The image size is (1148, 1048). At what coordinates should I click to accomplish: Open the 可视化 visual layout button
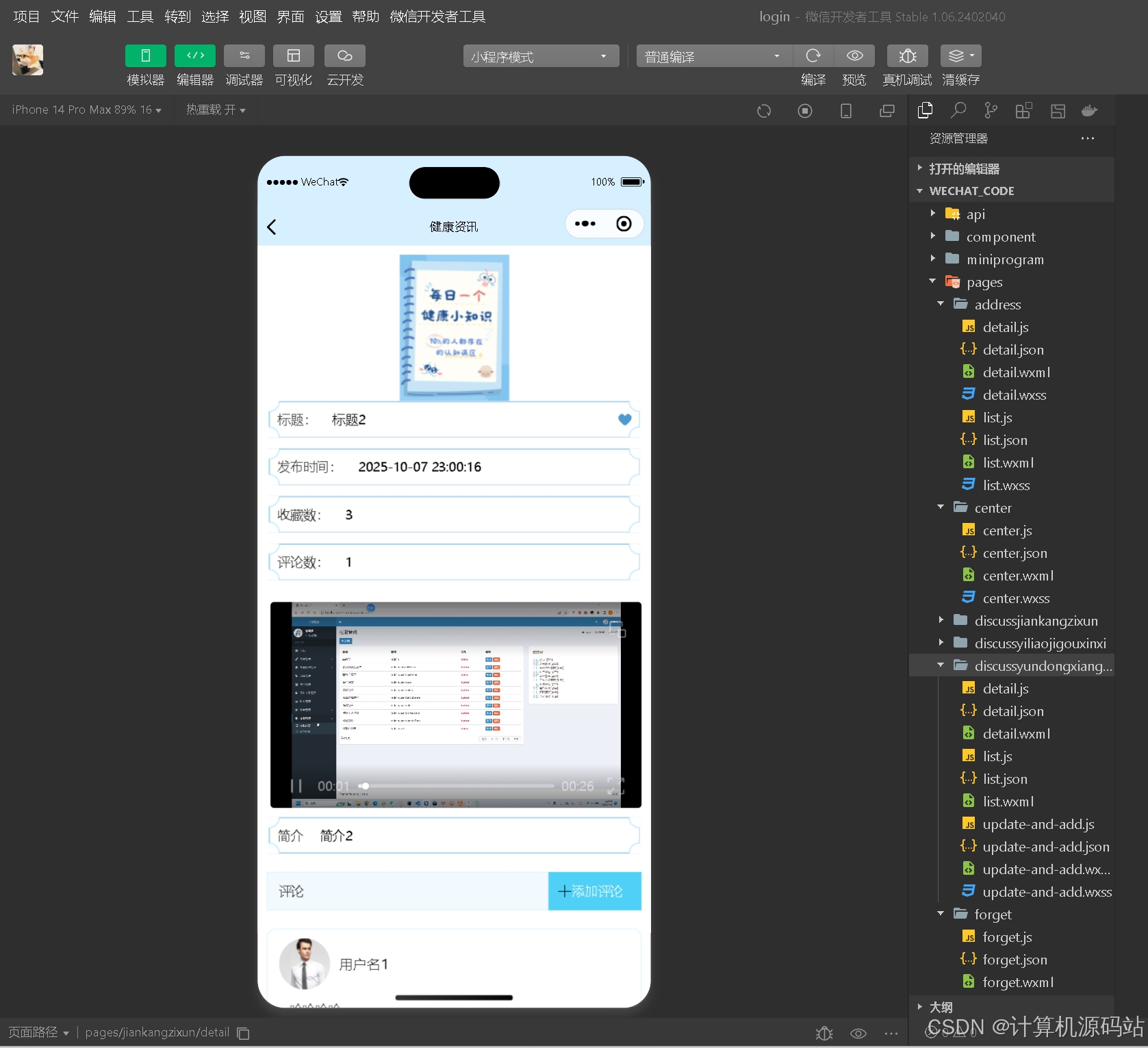[x=294, y=56]
